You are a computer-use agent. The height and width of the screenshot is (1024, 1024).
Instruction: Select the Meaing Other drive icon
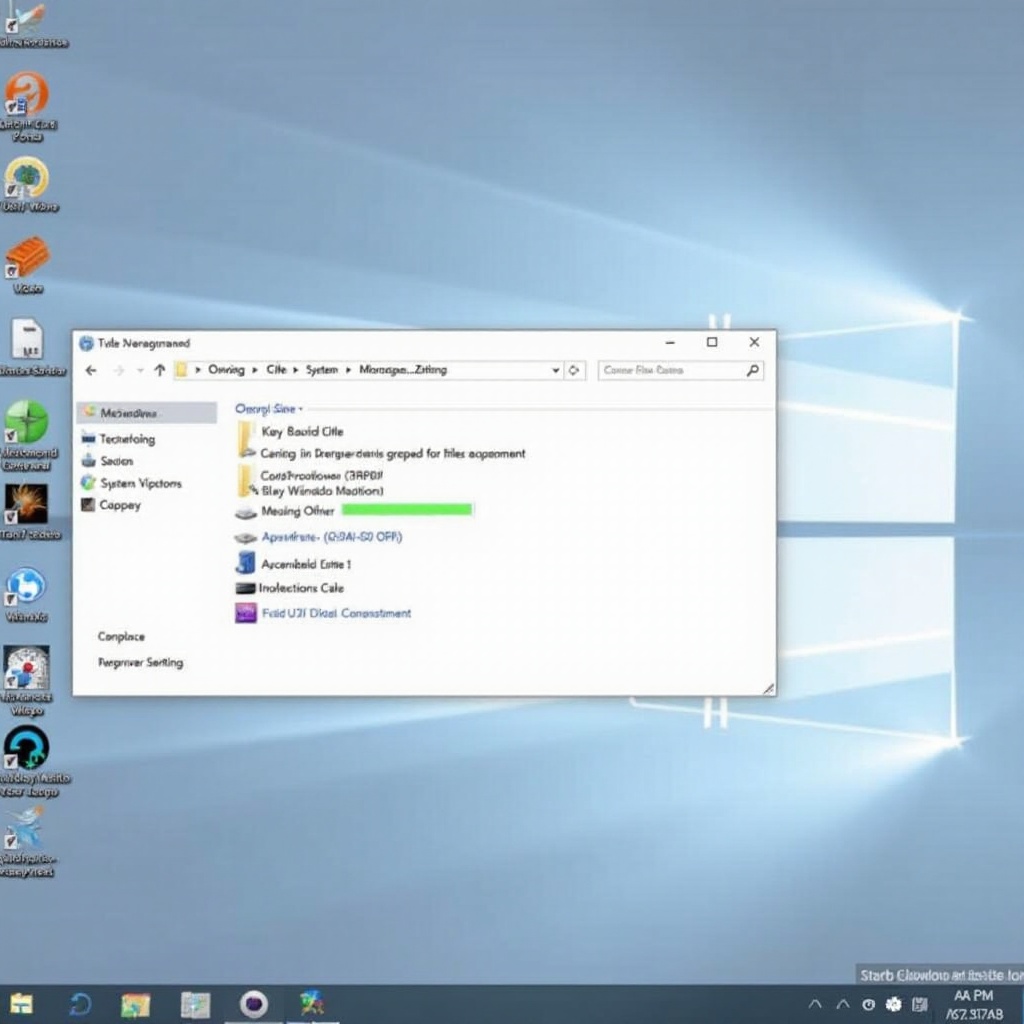246,511
